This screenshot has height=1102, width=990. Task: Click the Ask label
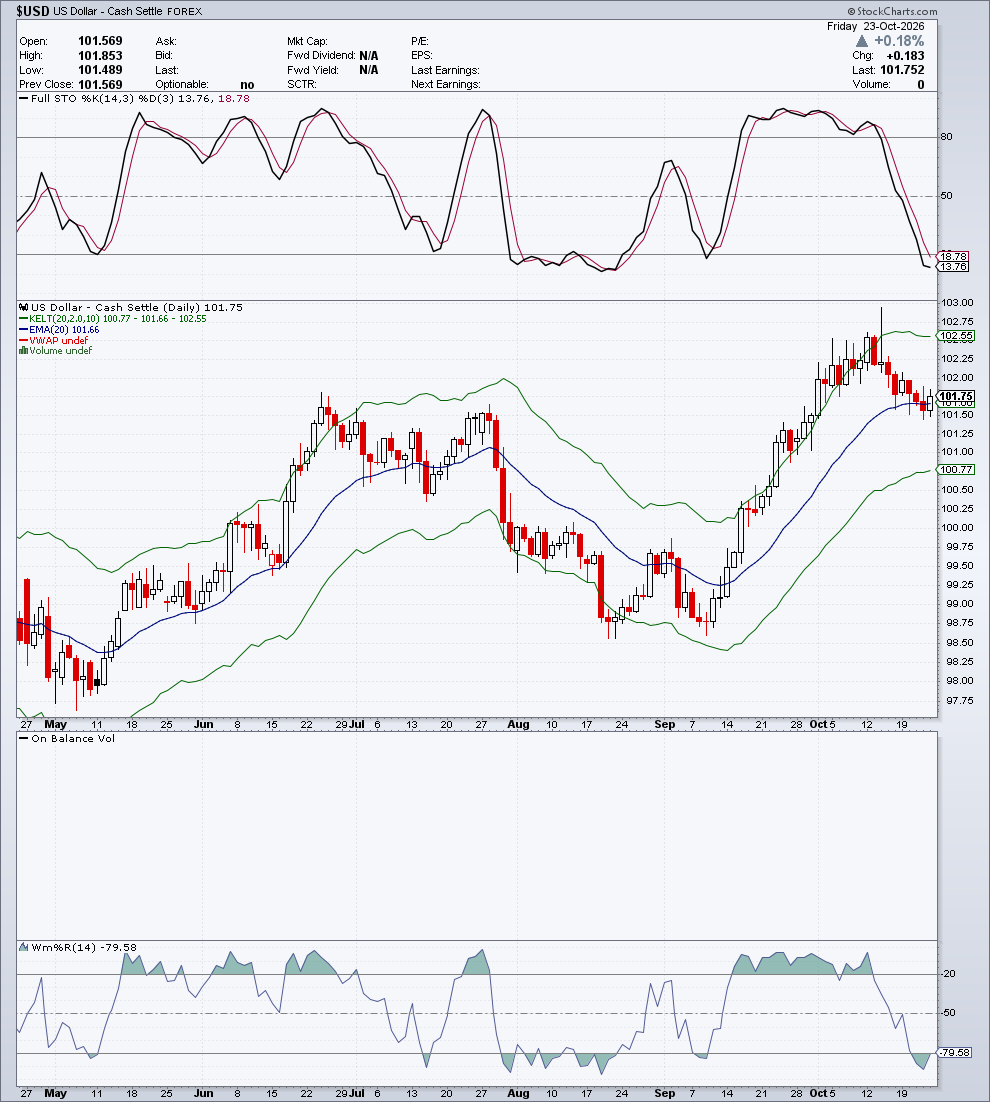pos(166,41)
